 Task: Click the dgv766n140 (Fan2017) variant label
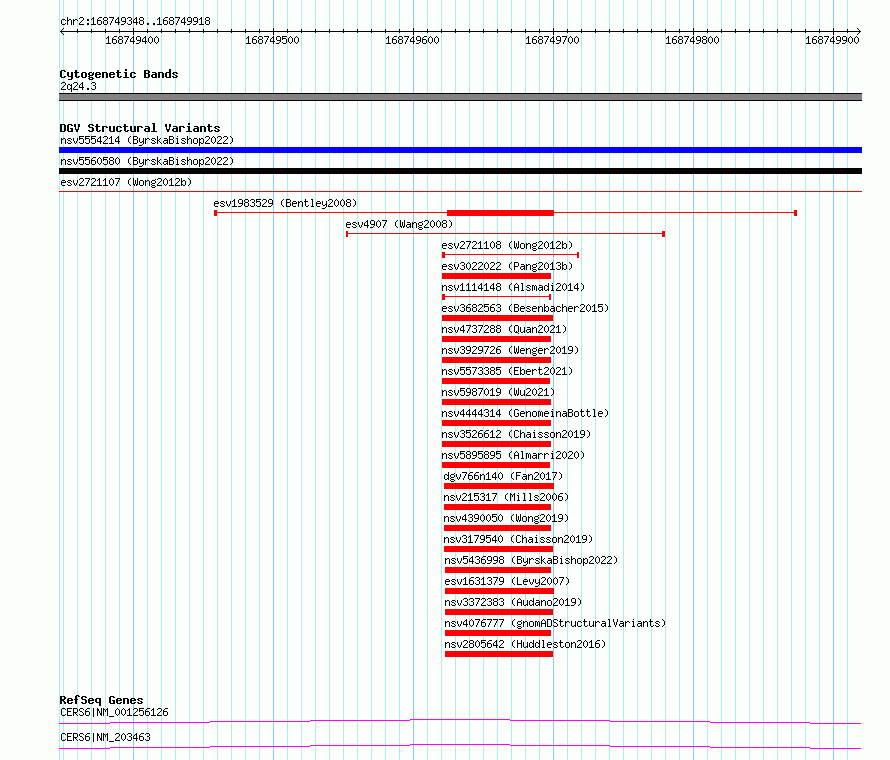click(x=503, y=476)
